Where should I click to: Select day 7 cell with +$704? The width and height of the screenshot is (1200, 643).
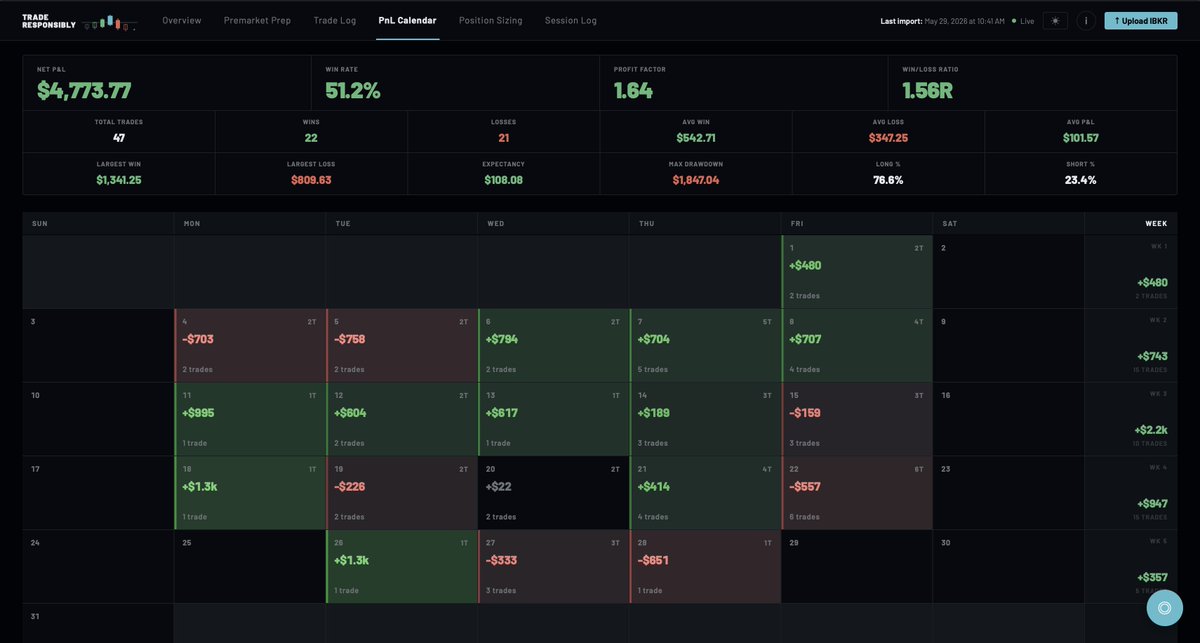[x=705, y=345]
